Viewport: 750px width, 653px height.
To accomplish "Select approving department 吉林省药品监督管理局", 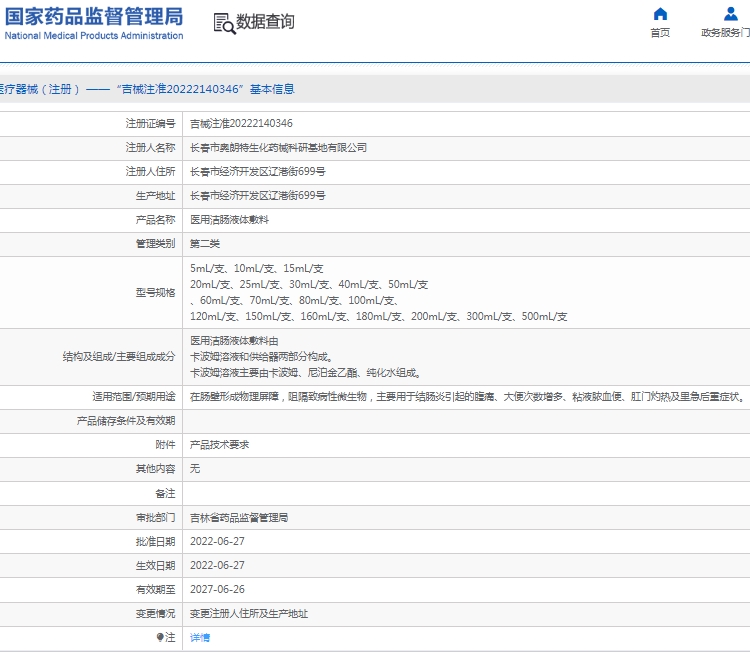I will click(x=239, y=518).
